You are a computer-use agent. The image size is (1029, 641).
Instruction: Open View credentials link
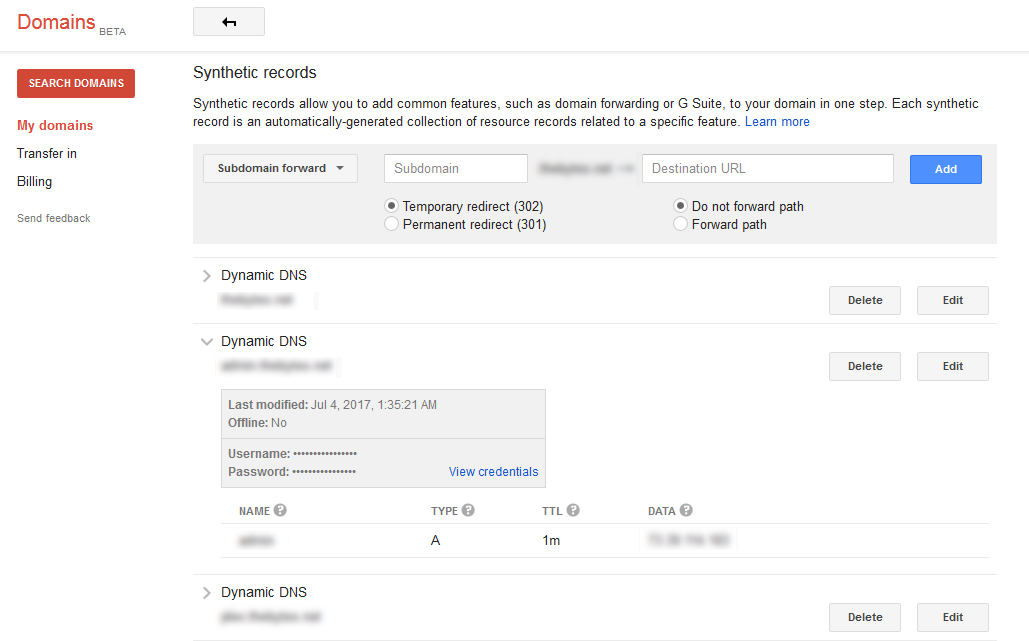click(x=494, y=472)
